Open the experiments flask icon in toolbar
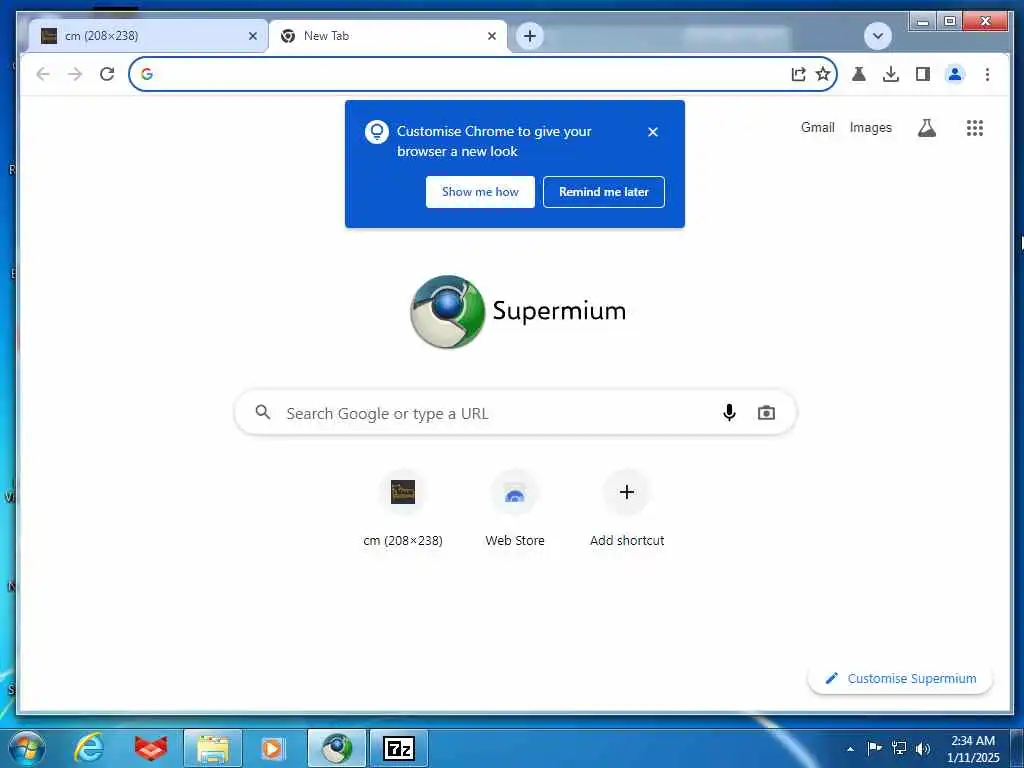 pyautogui.click(x=859, y=74)
